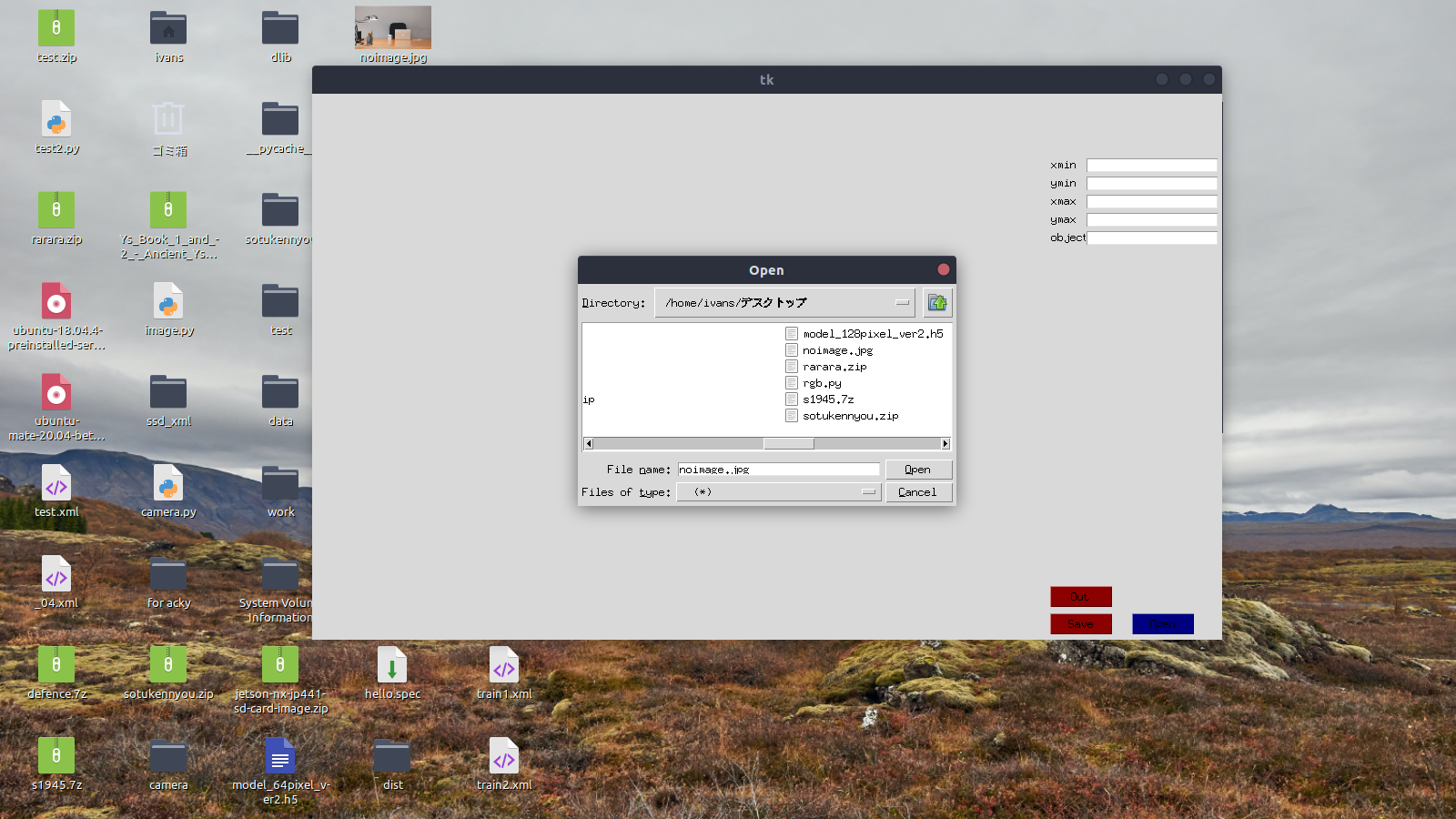Click the xmax entry field
This screenshot has width=1456, height=819.
pos(1151,202)
